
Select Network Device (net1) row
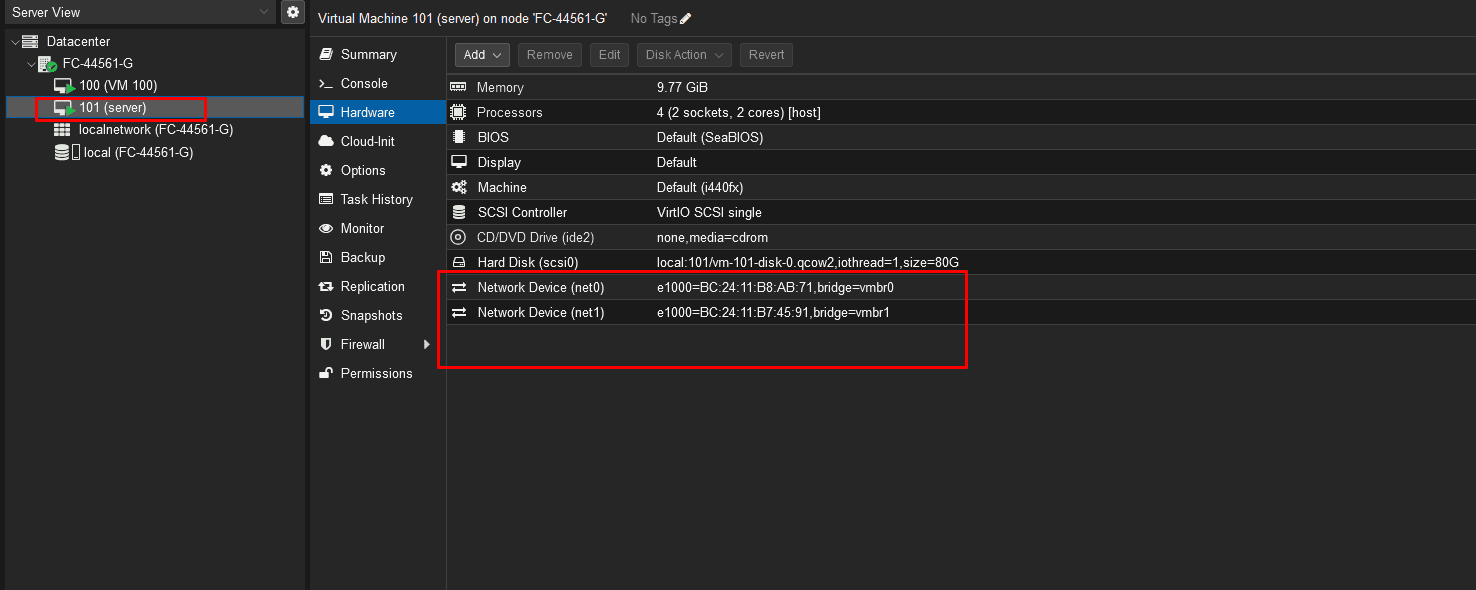pyautogui.click(x=960, y=313)
